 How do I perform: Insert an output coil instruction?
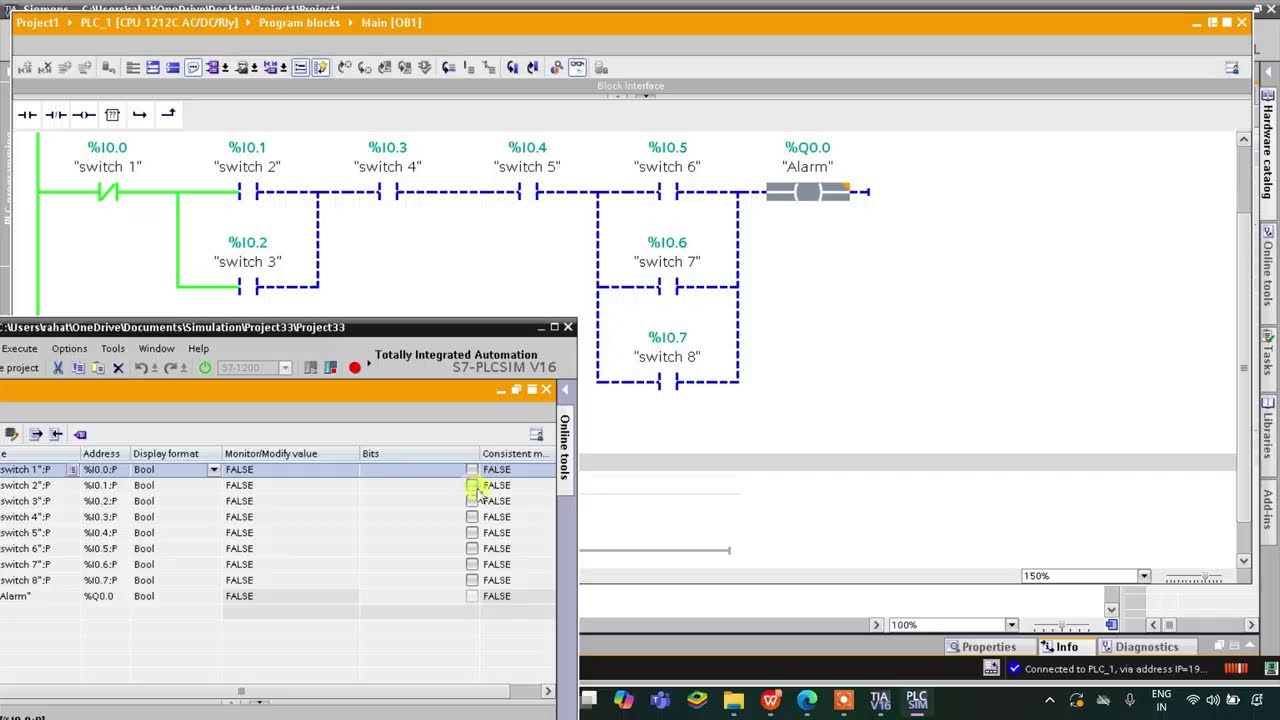(x=84, y=115)
